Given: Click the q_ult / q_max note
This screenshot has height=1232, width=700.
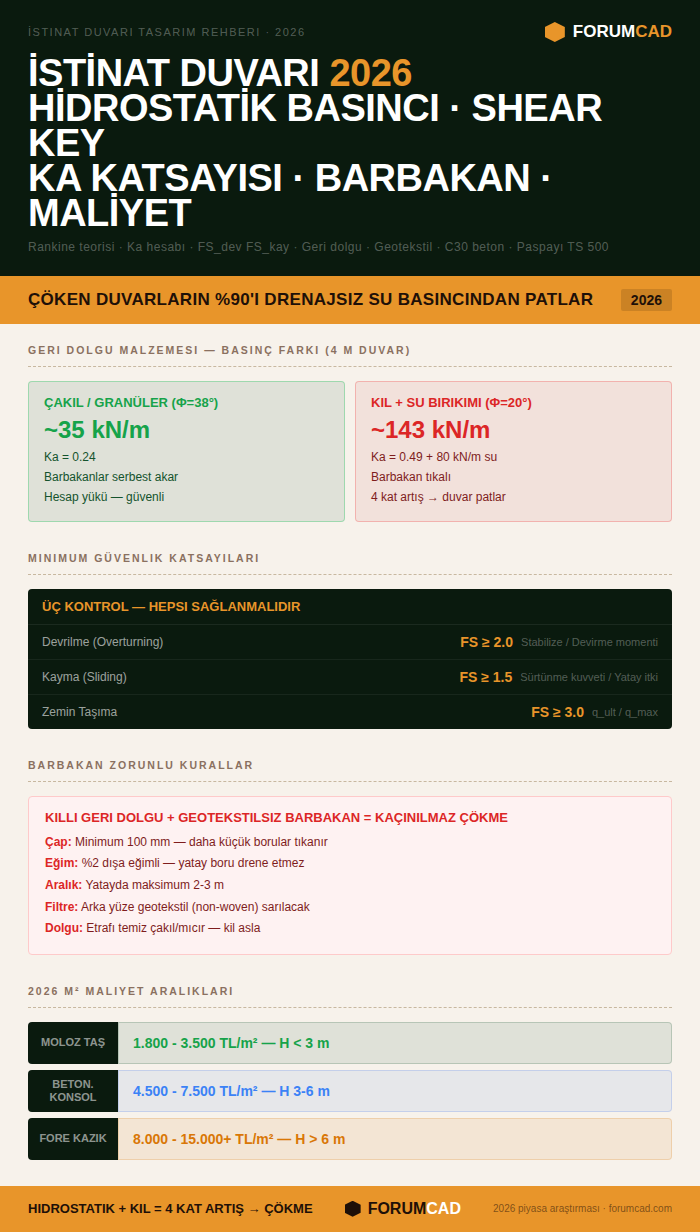Looking at the screenshot, I should click(625, 712).
